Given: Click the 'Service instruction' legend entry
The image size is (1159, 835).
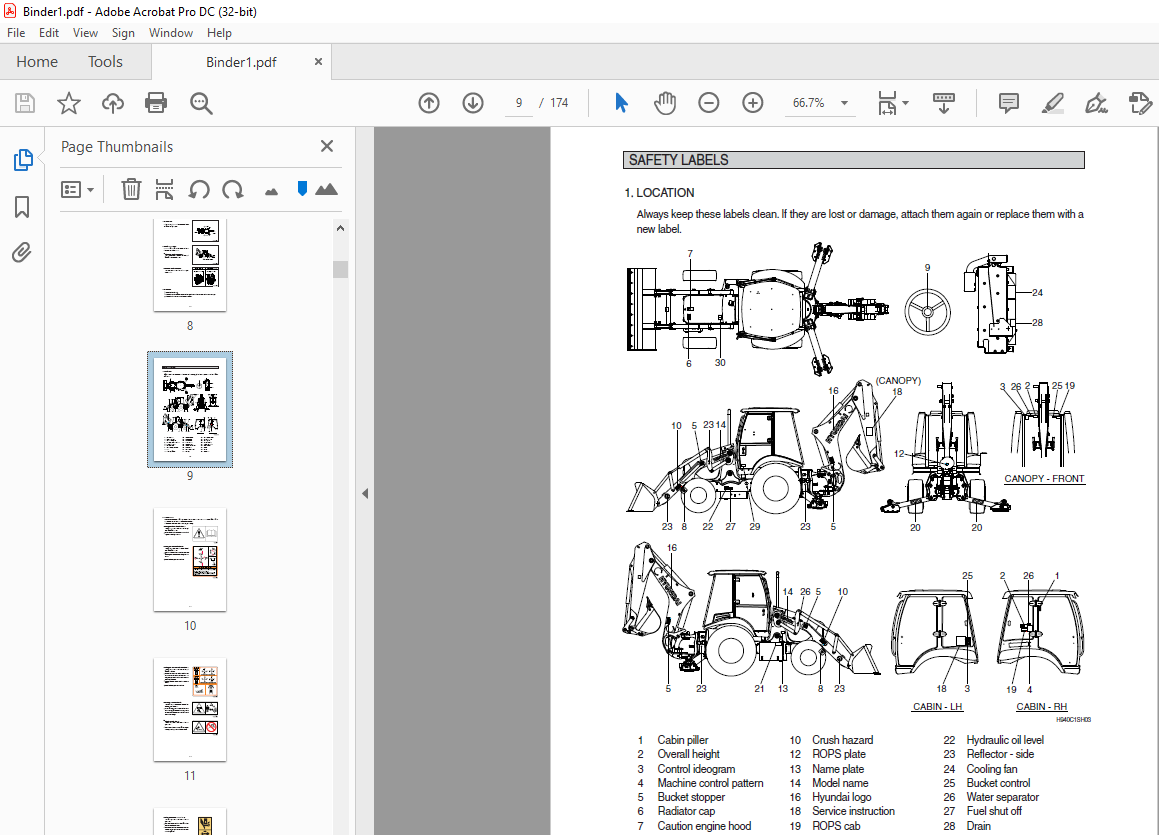Looking at the screenshot, I should (x=853, y=811).
